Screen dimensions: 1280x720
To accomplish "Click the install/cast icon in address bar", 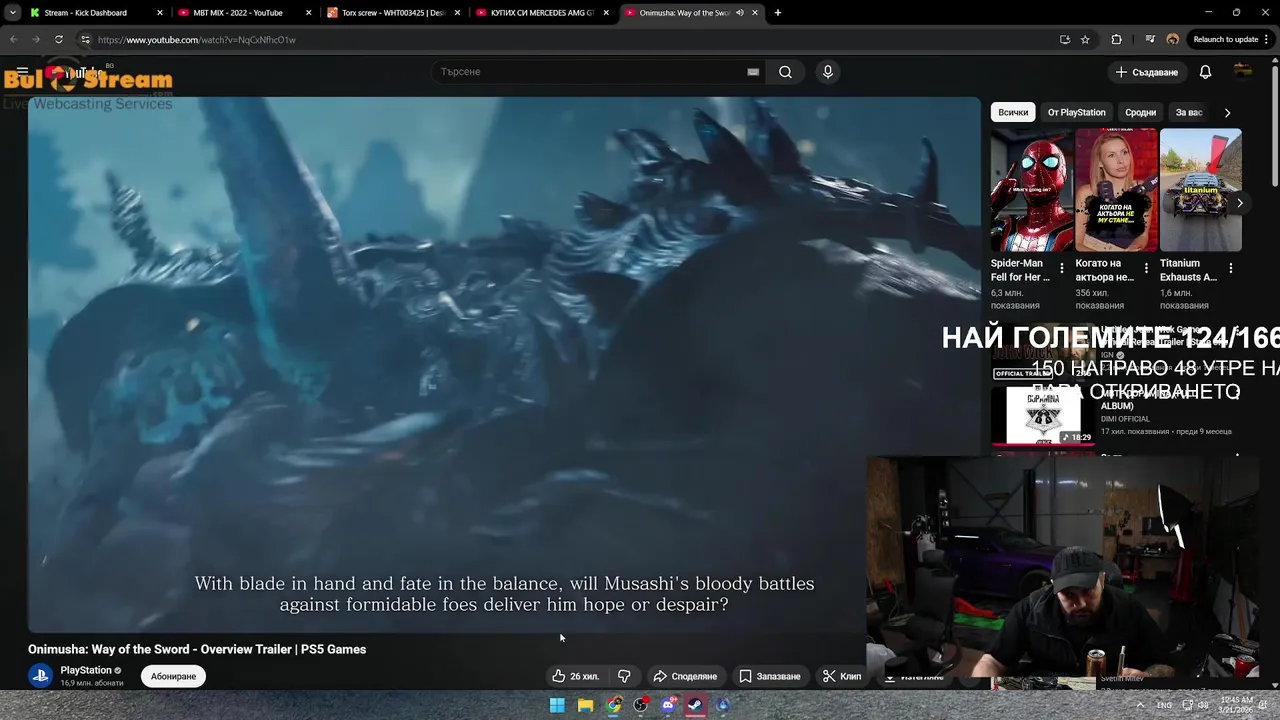I will tap(1064, 40).
